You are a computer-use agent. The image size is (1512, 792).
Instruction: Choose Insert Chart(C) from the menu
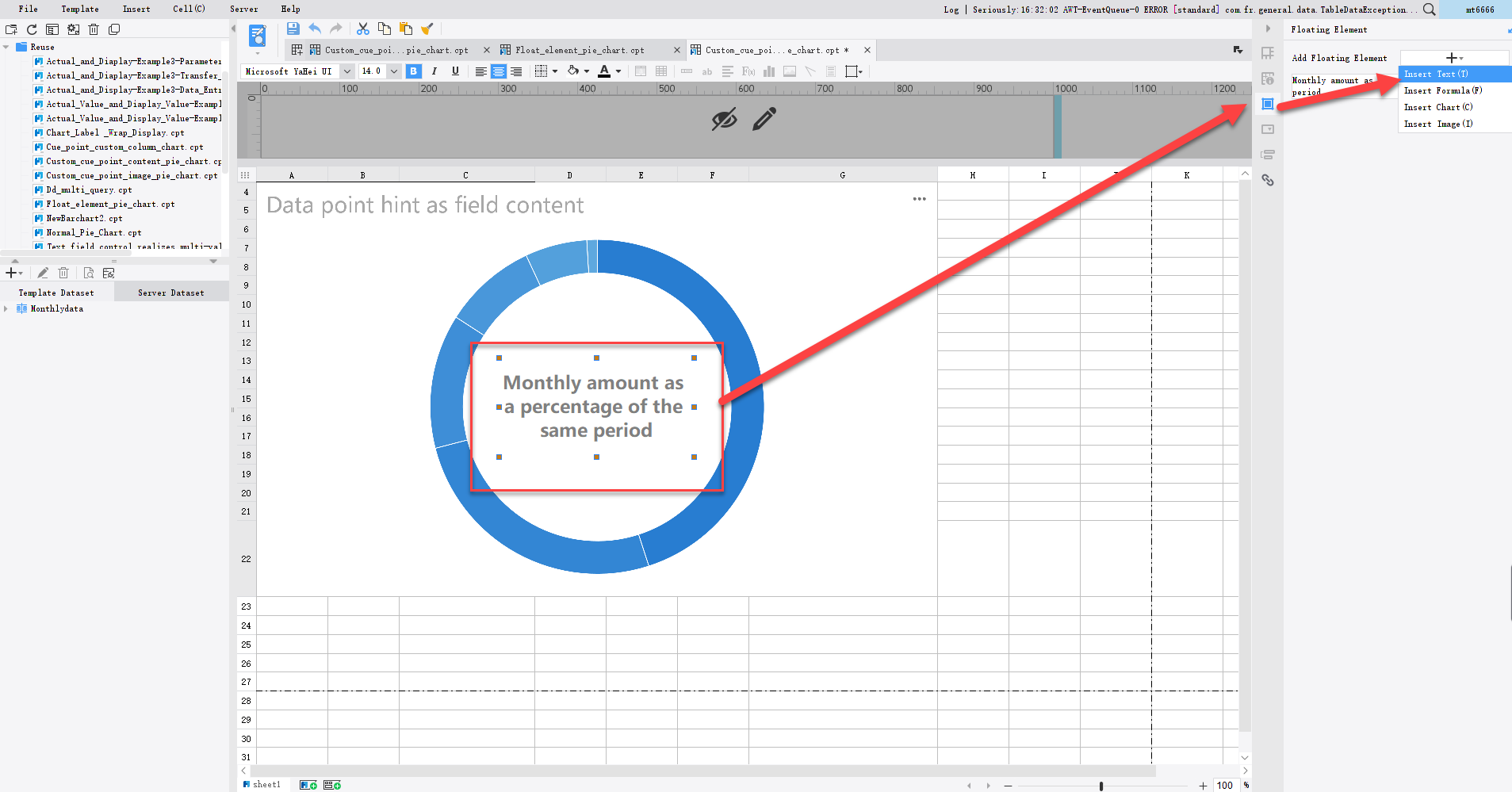coord(1438,107)
